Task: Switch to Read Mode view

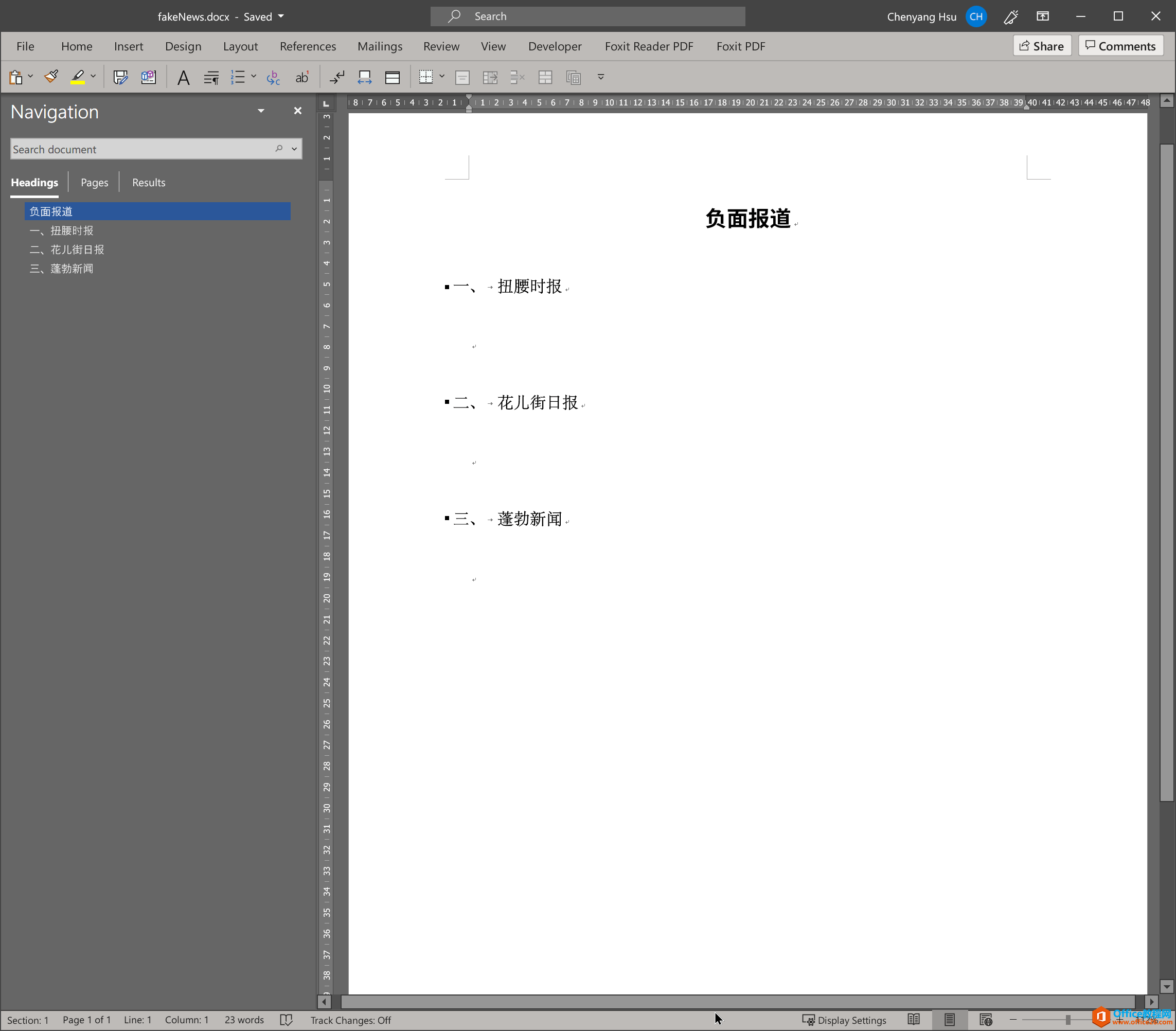Action: point(913,1020)
